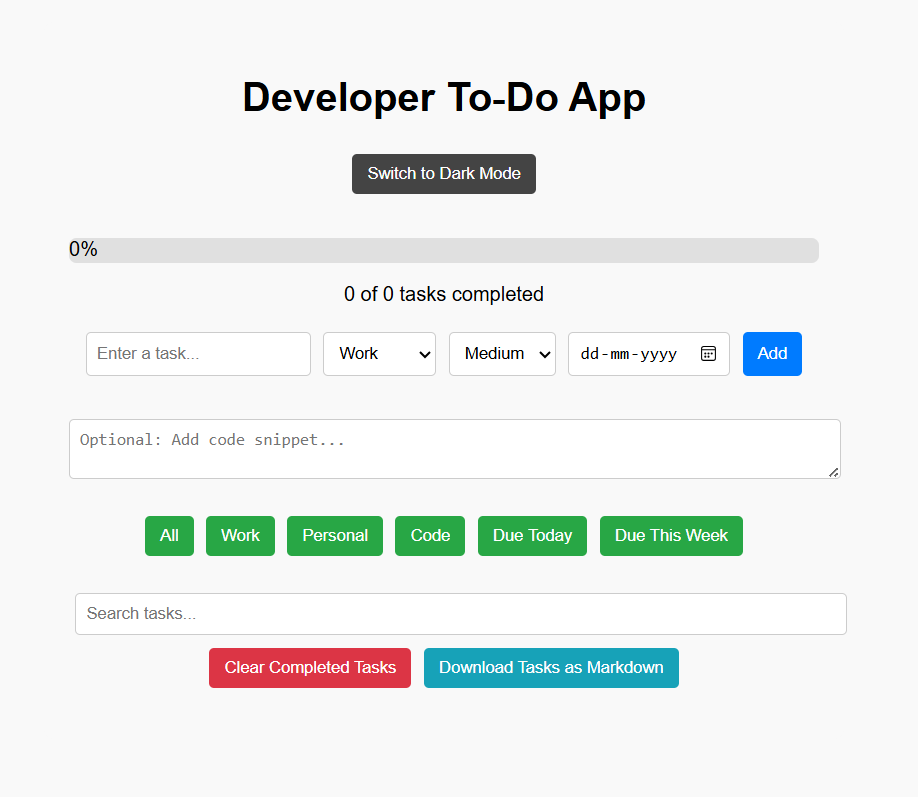This screenshot has width=918, height=797.
Task: Open the Medium priority dropdown
Action: (502, 353)
